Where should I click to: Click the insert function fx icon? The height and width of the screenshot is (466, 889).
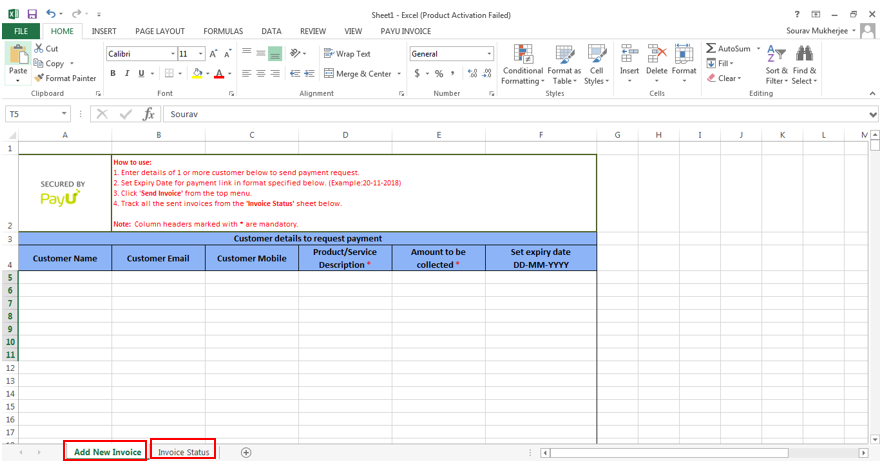coord(149,114)
